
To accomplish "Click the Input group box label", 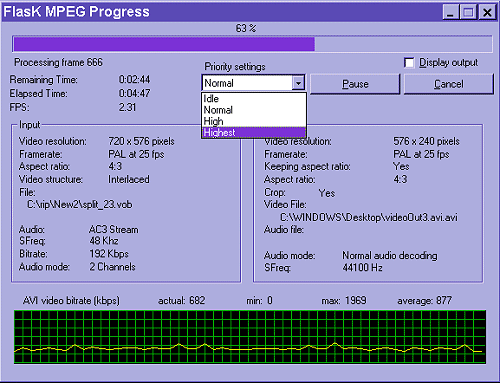I will pos(30,125).
